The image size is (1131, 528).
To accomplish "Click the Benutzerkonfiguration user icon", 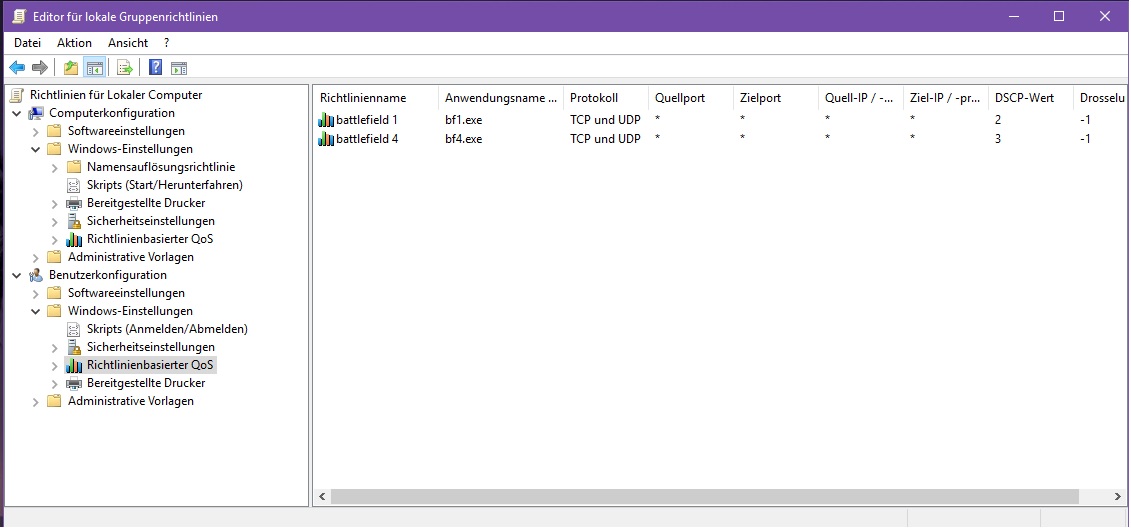I will 36,275.
